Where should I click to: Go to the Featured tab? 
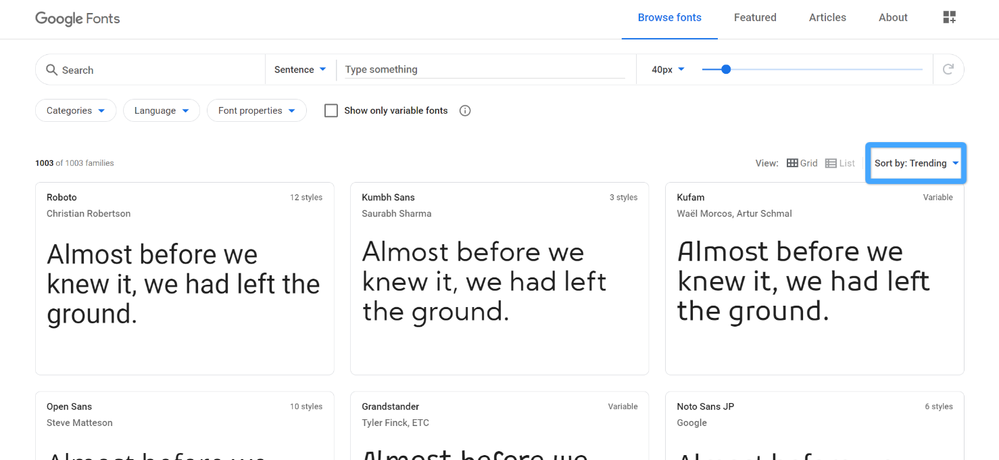click(755, 18)
